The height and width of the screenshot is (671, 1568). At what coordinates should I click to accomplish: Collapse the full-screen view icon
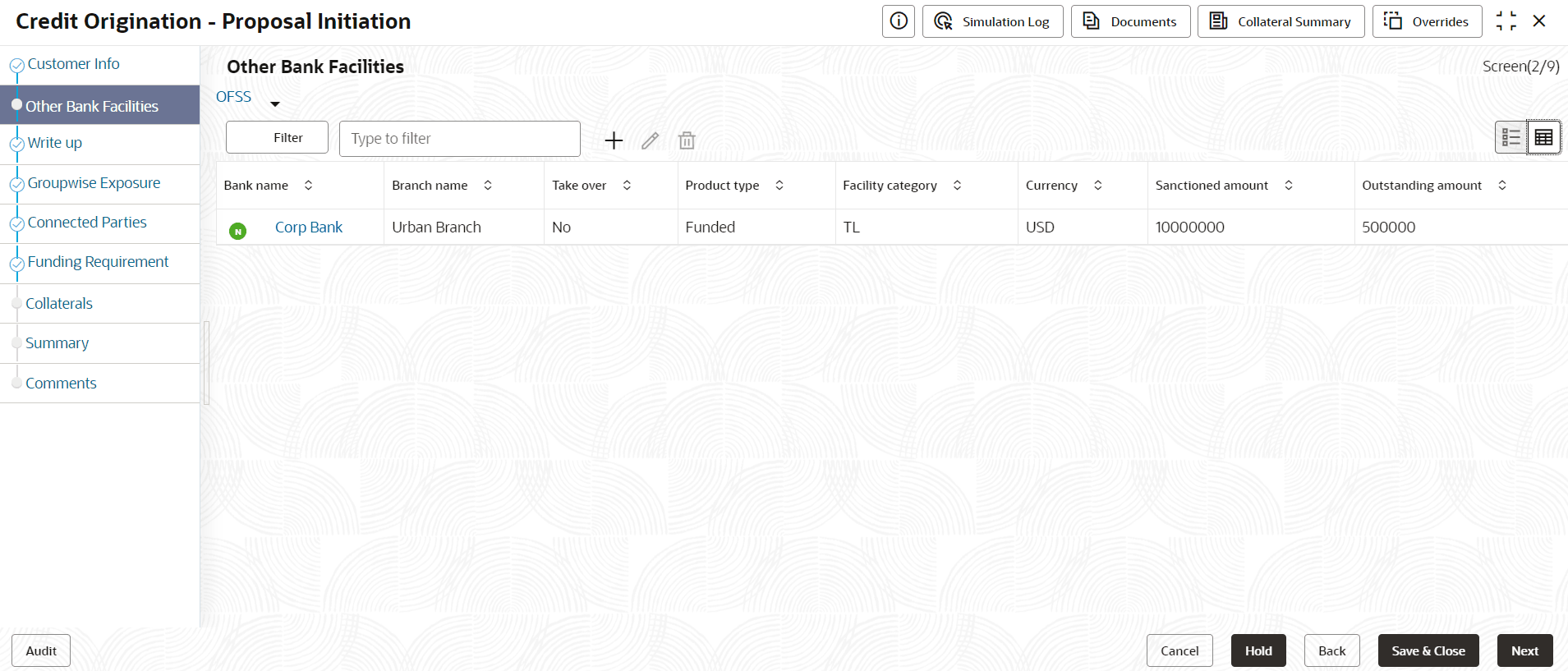(1506, 21)
